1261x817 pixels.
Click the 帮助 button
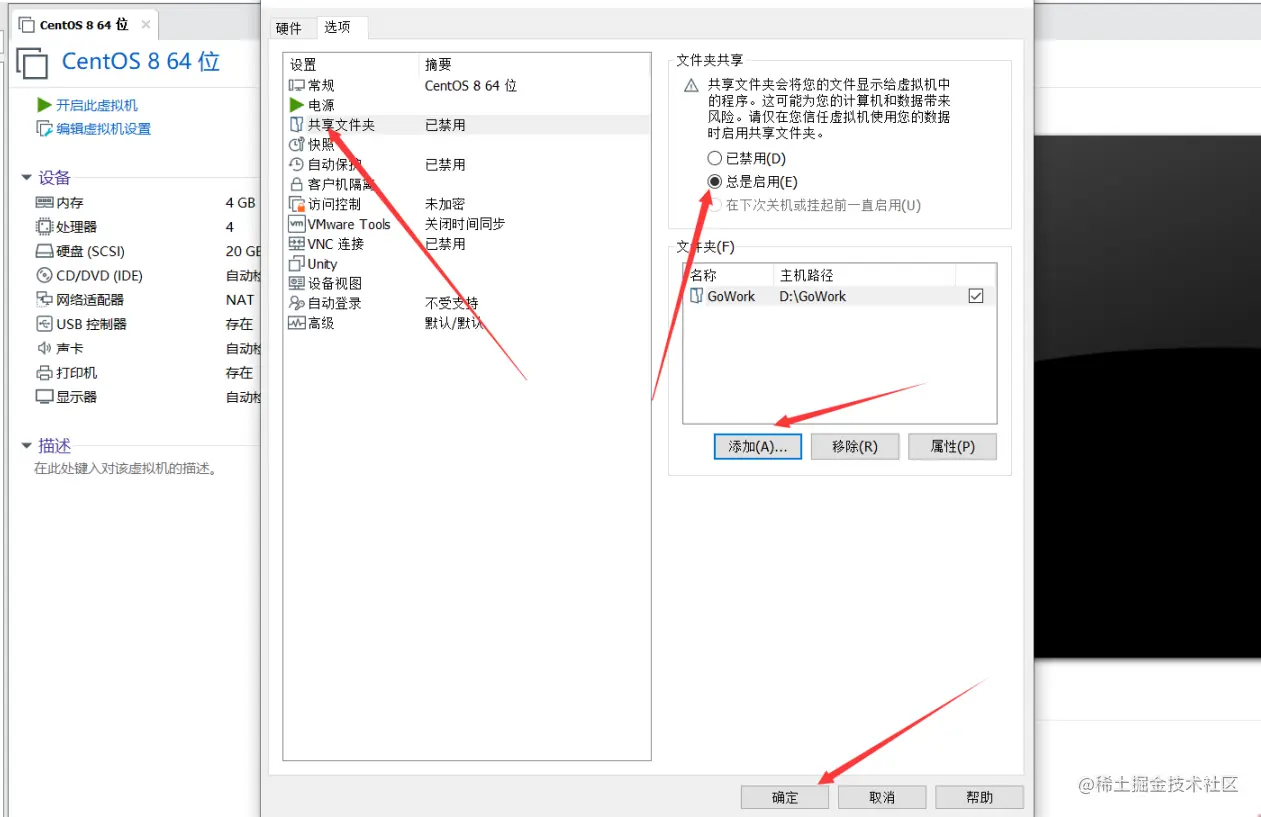pyautogui.click(x=980, y=797)
